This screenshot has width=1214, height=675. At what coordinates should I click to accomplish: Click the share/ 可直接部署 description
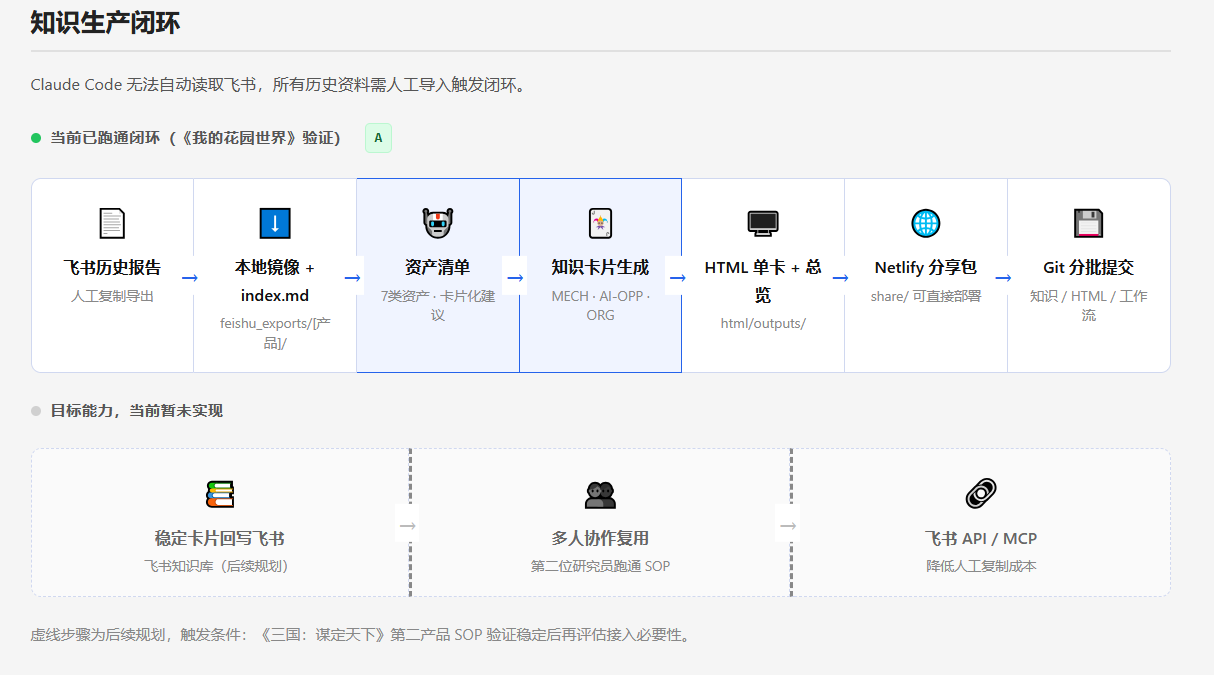click(926, 297)
